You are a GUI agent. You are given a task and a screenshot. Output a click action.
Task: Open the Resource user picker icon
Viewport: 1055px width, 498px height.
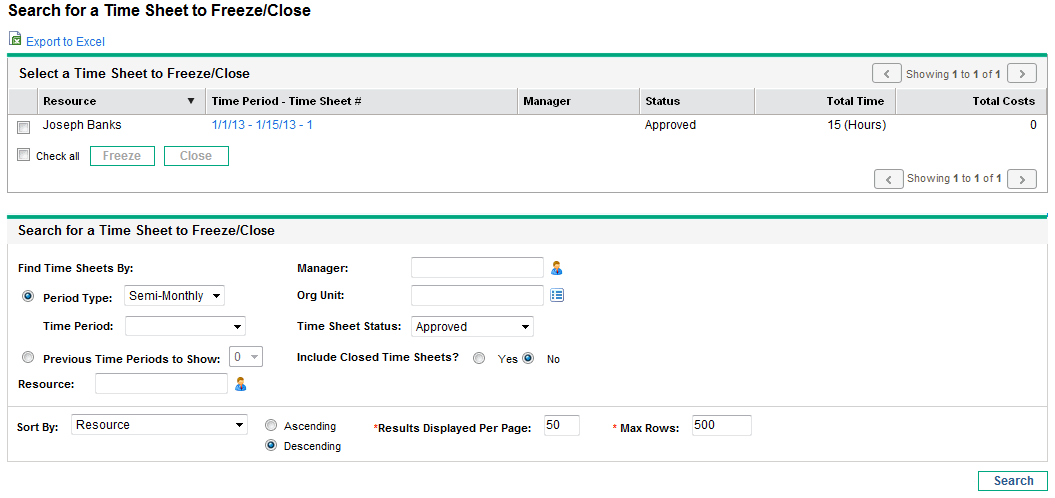click(240, 384)
